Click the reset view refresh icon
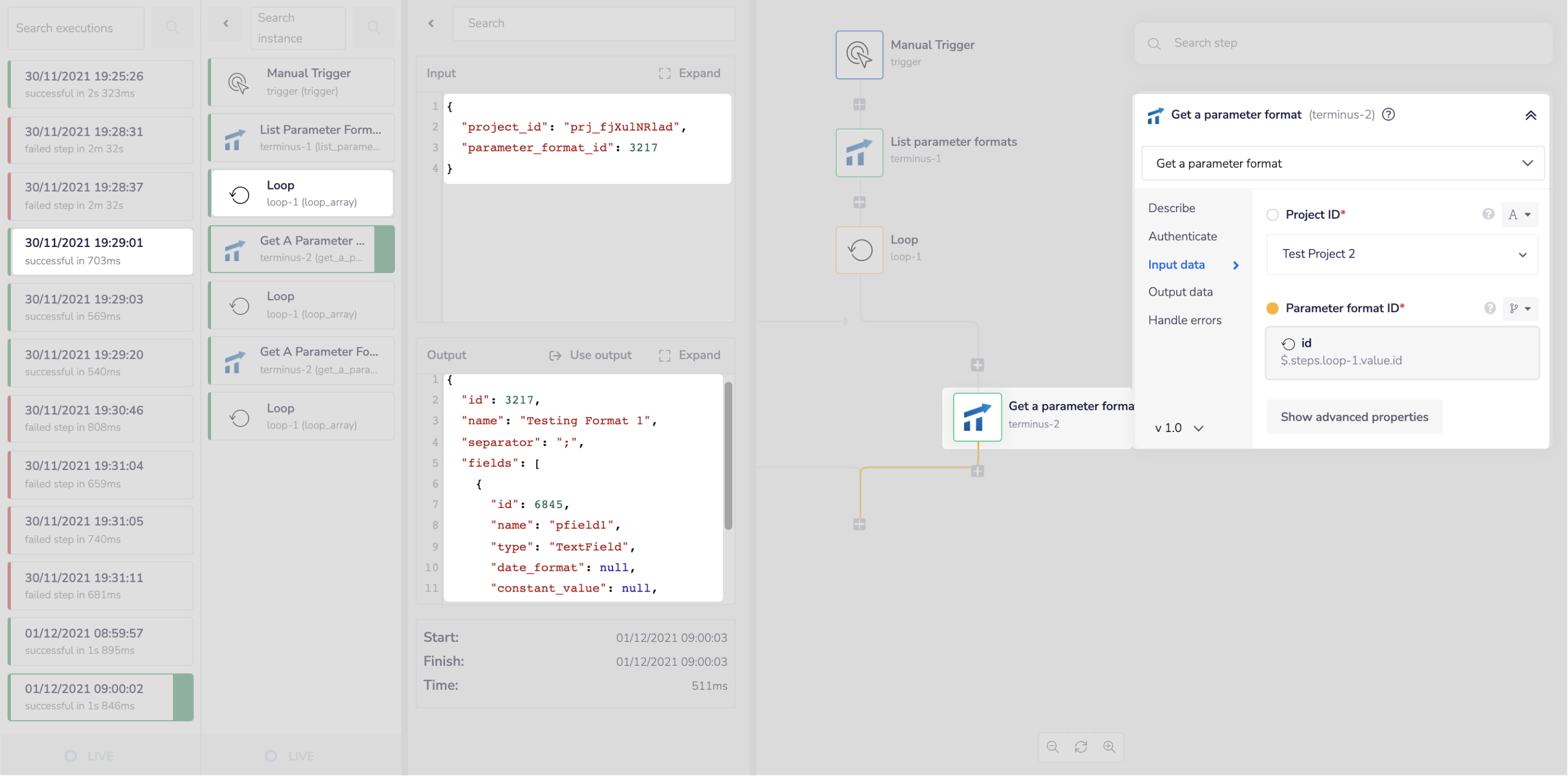 (x=1081, y=747)
